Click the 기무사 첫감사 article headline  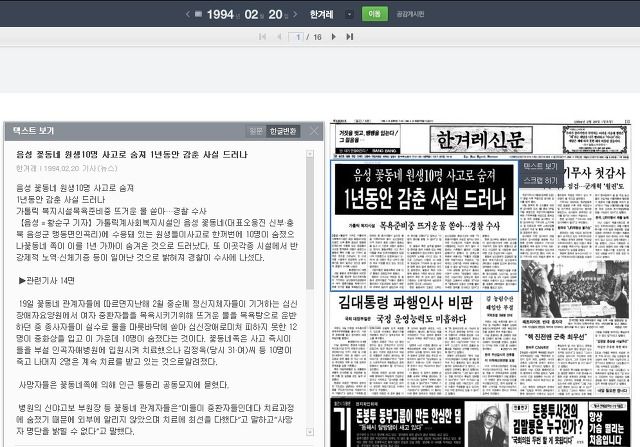[594, 173]
